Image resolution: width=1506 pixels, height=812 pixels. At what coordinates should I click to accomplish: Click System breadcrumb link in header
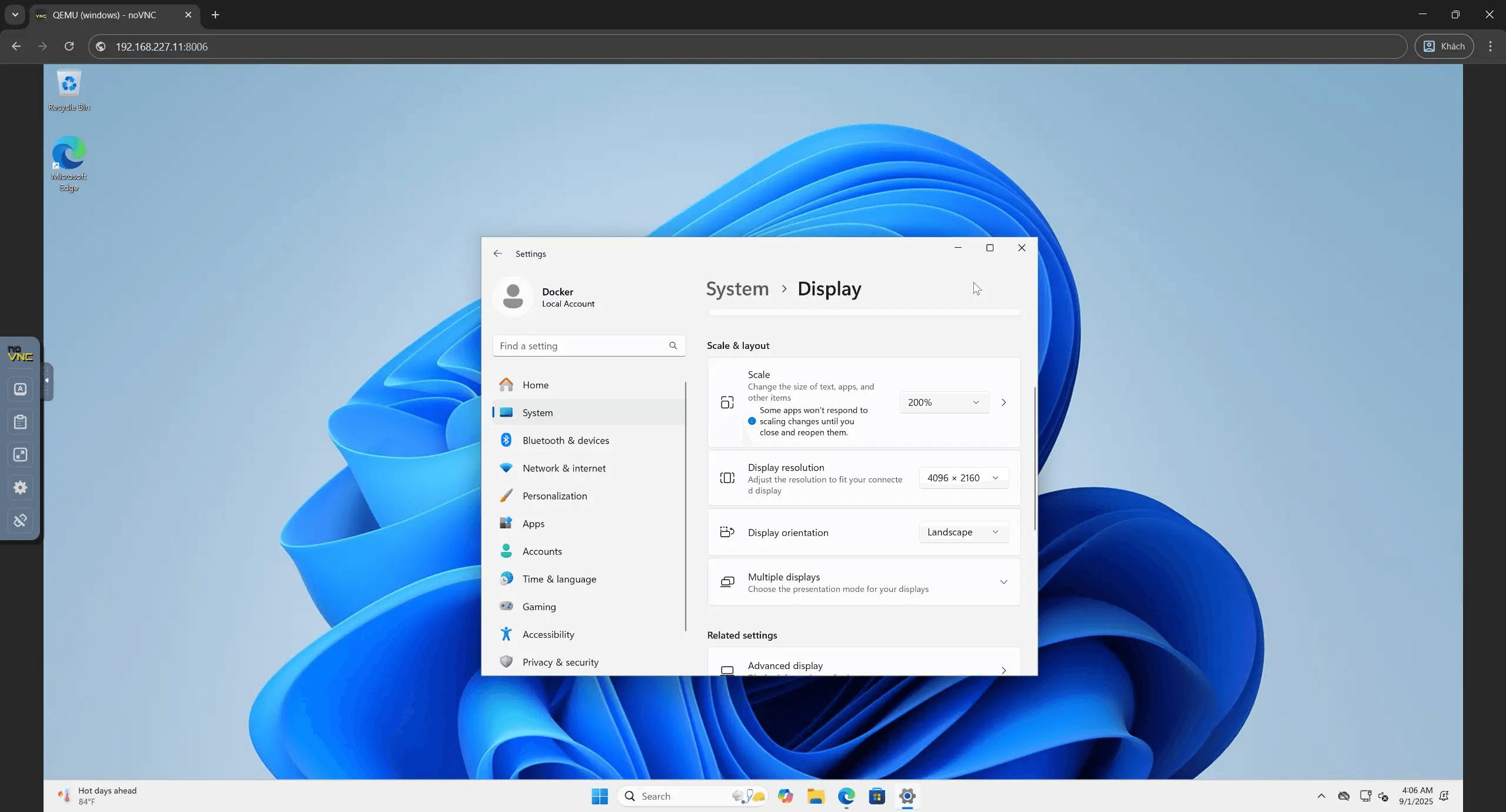pos(737,289)
